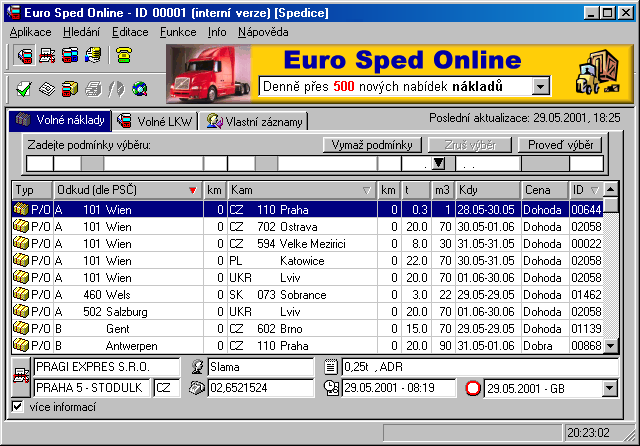Open the Editace menu
The height and width of the screenshot is (446, 640).
(x=130, y=32)
